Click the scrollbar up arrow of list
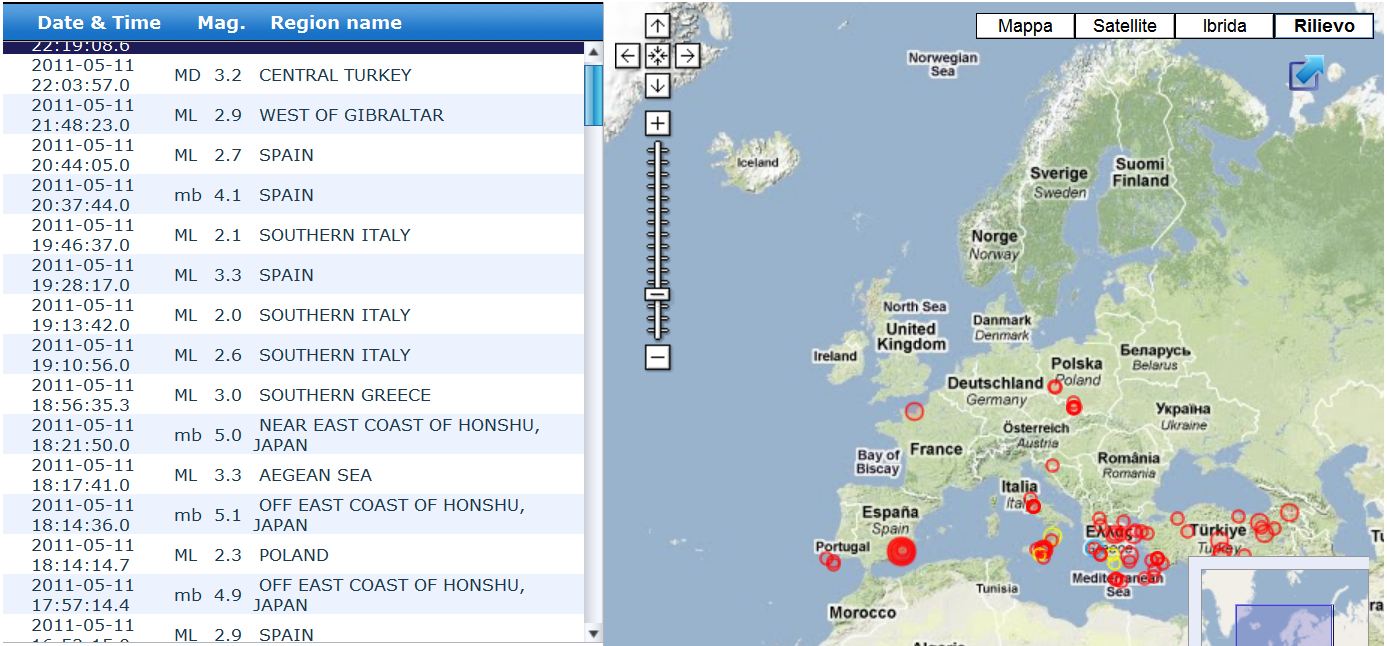 click(594, 52)
